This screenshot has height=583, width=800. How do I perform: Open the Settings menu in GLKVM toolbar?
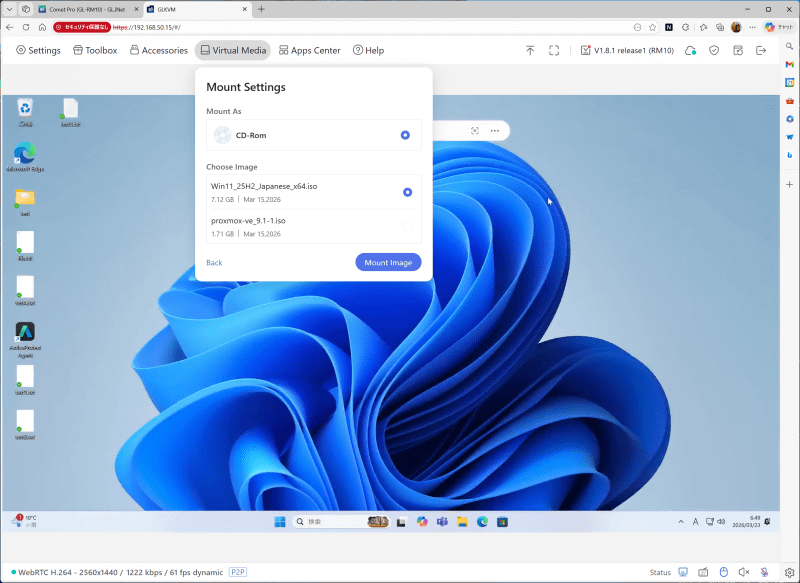[x=38, y=50]
